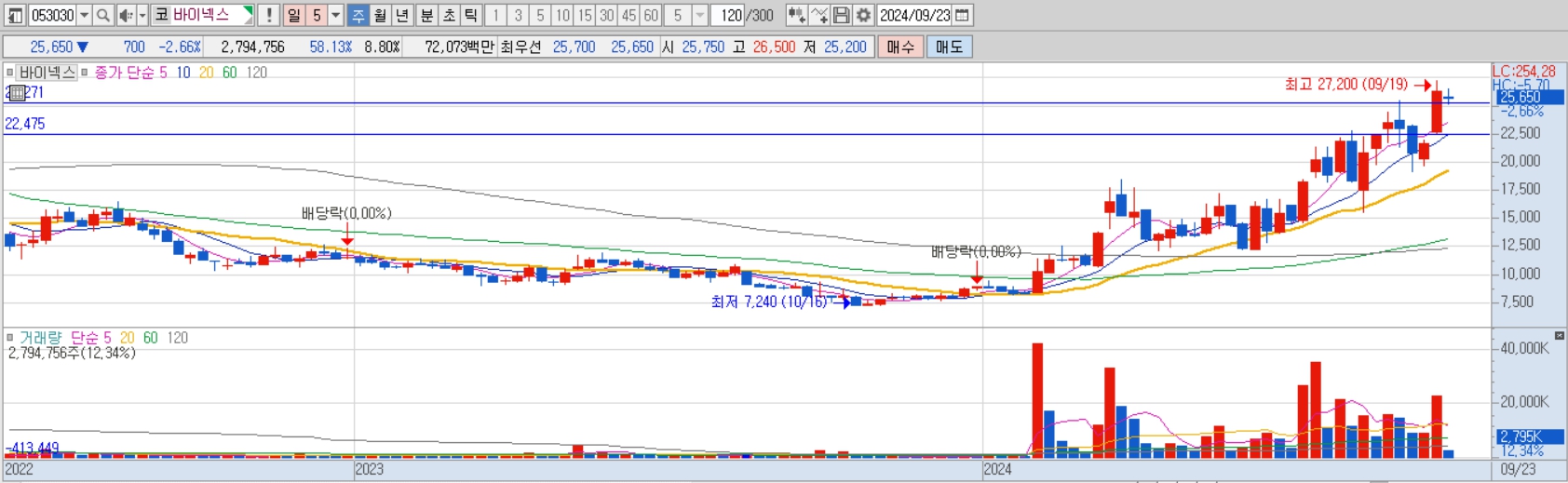Click the add line indicator icon

click(818, 15)
